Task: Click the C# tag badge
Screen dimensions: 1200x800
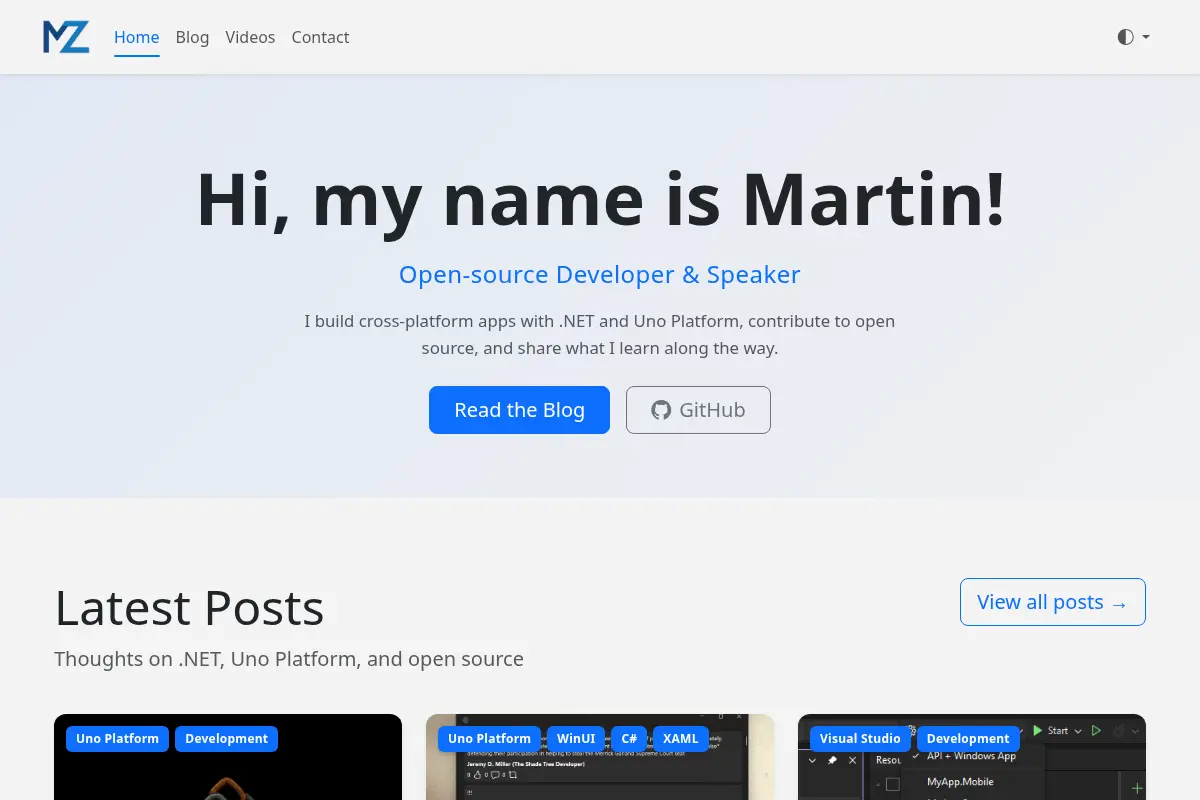Action: coord(629,739)
